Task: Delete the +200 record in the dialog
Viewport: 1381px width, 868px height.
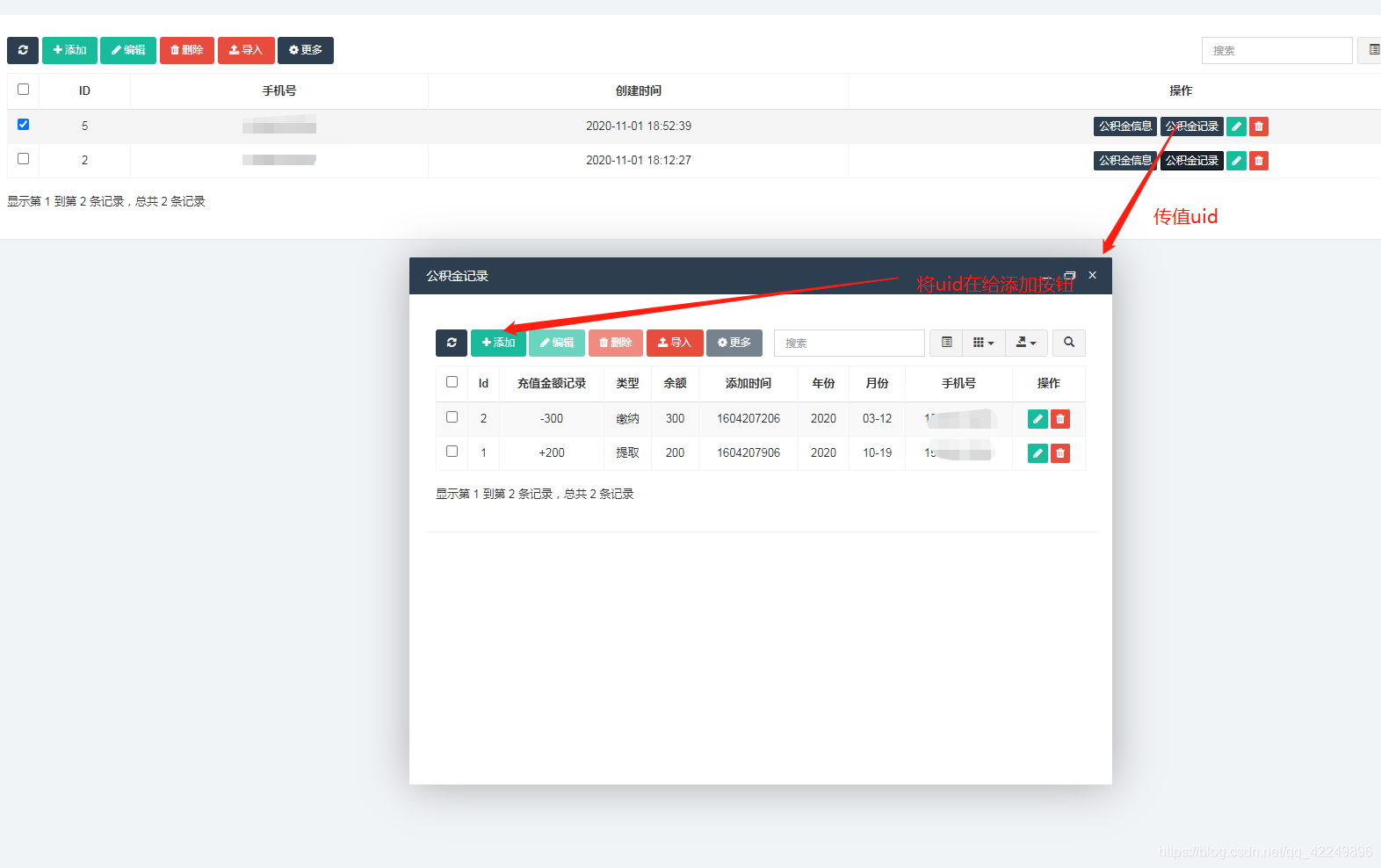Action: click(x=1060, y=453)
